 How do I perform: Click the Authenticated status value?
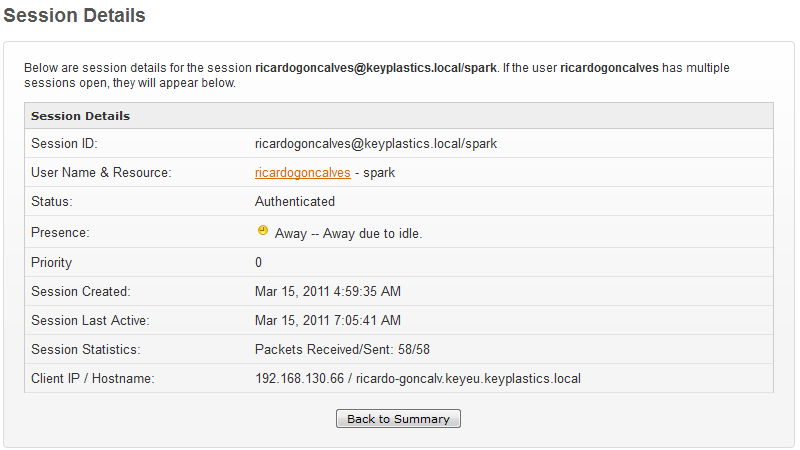coord(295,202)
